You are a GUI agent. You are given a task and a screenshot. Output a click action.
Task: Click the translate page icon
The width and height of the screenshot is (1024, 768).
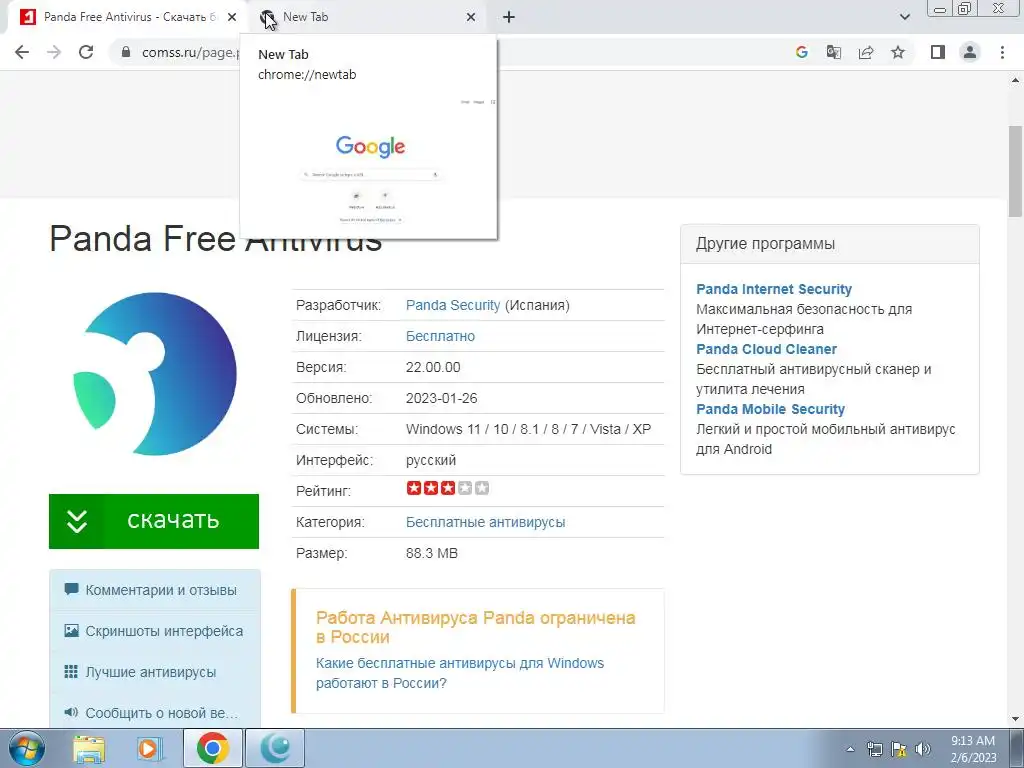click(x=834, y=52)
